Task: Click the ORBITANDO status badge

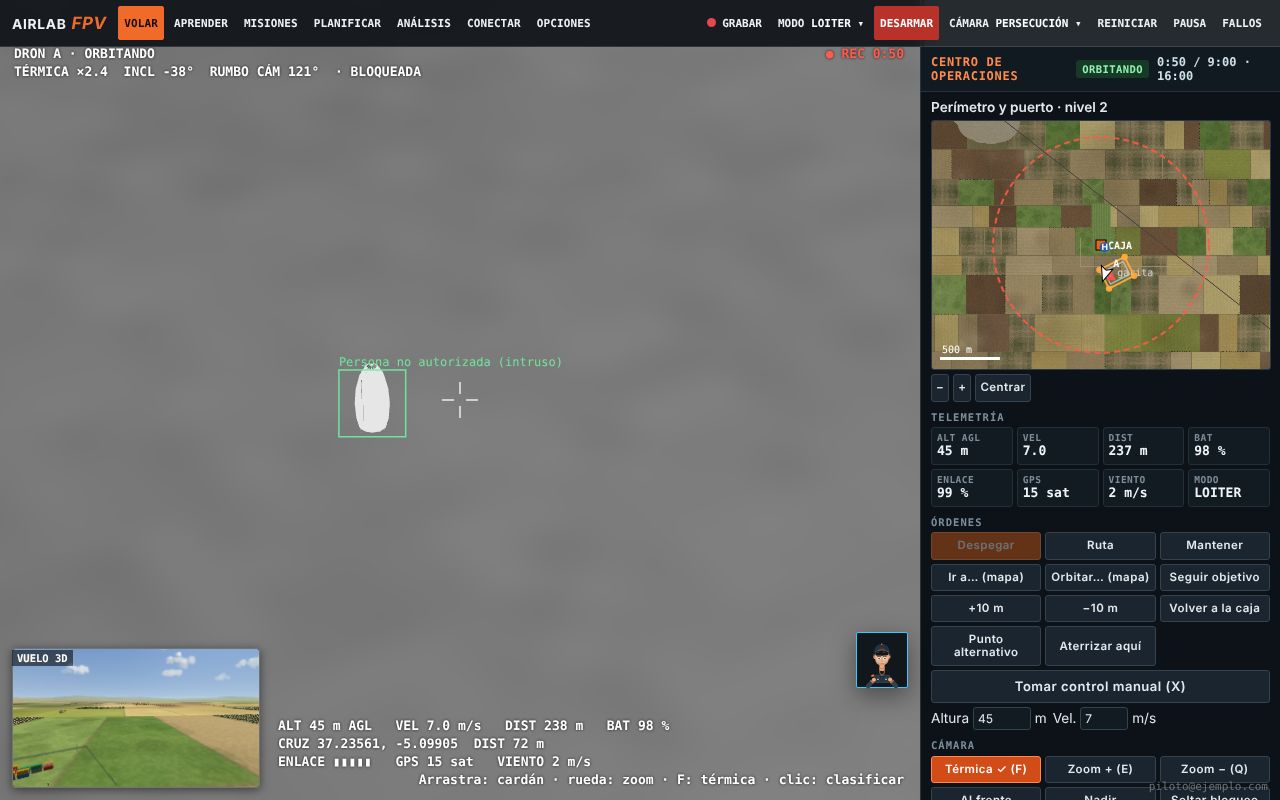Action: click(x=1112, y=69)
